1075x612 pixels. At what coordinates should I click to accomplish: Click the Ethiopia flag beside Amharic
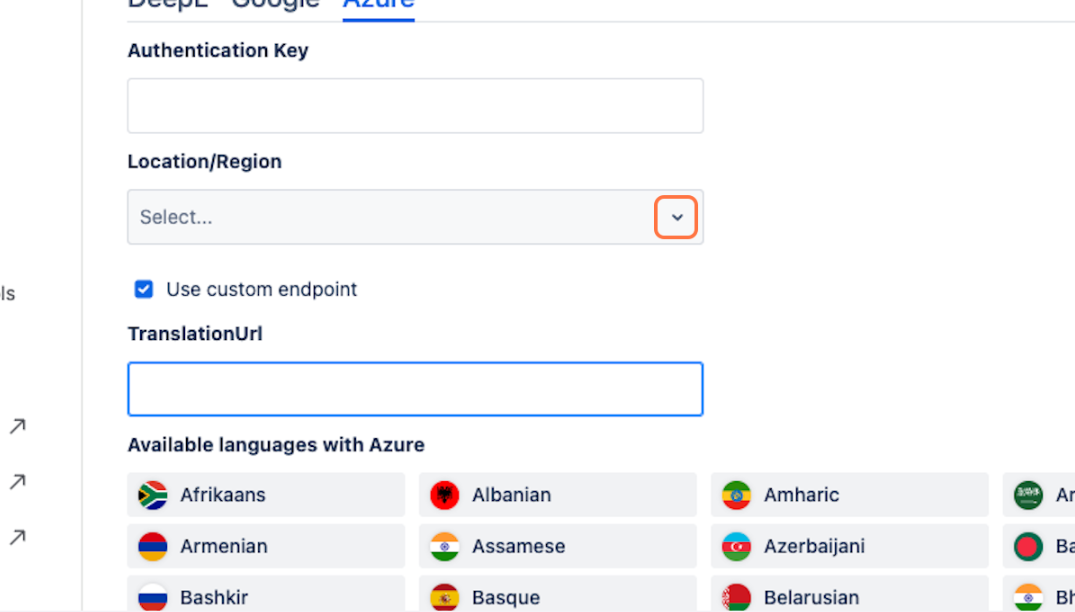point(737,495)
